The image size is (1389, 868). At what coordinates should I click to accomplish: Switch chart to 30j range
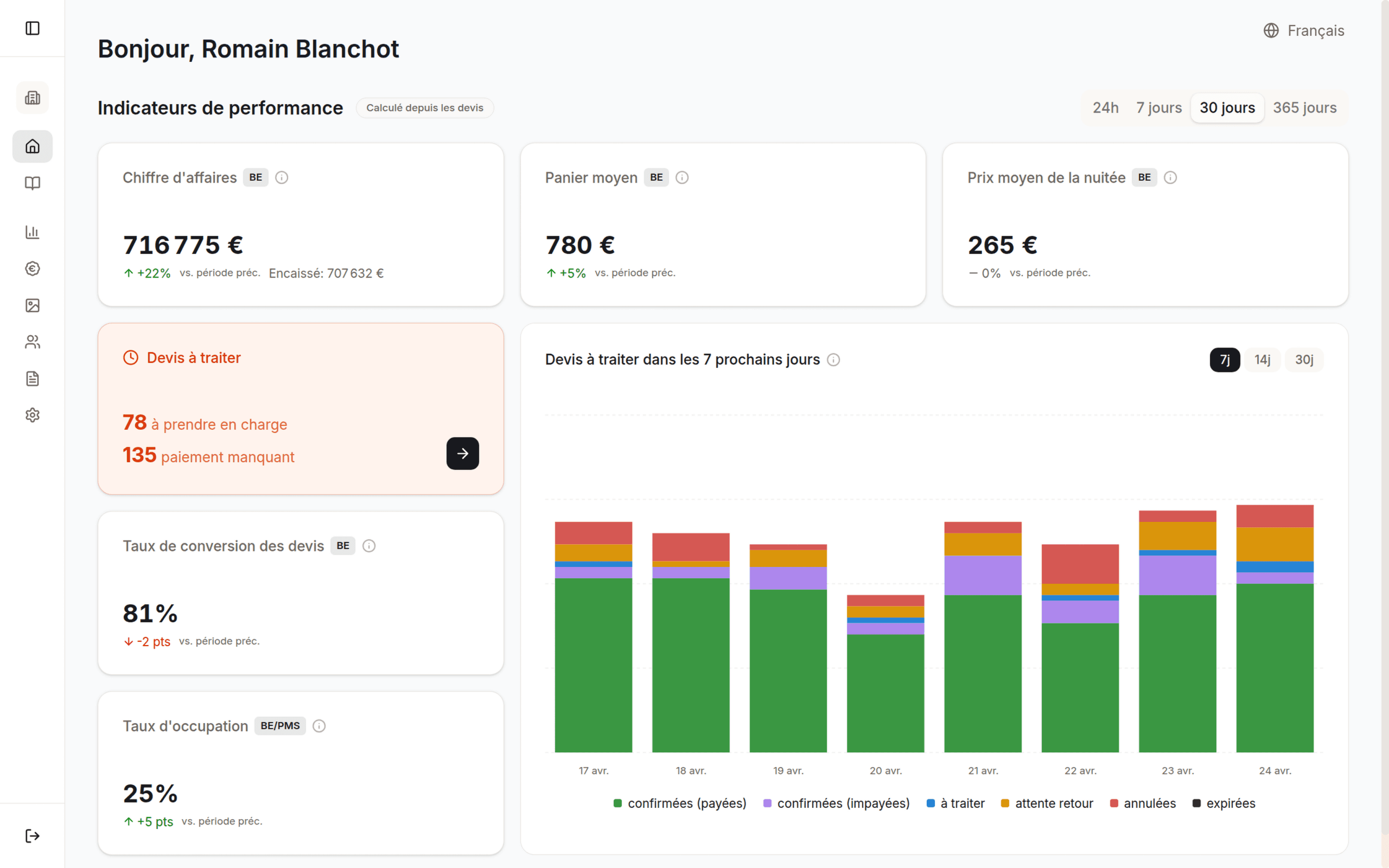pos(1304,360)
